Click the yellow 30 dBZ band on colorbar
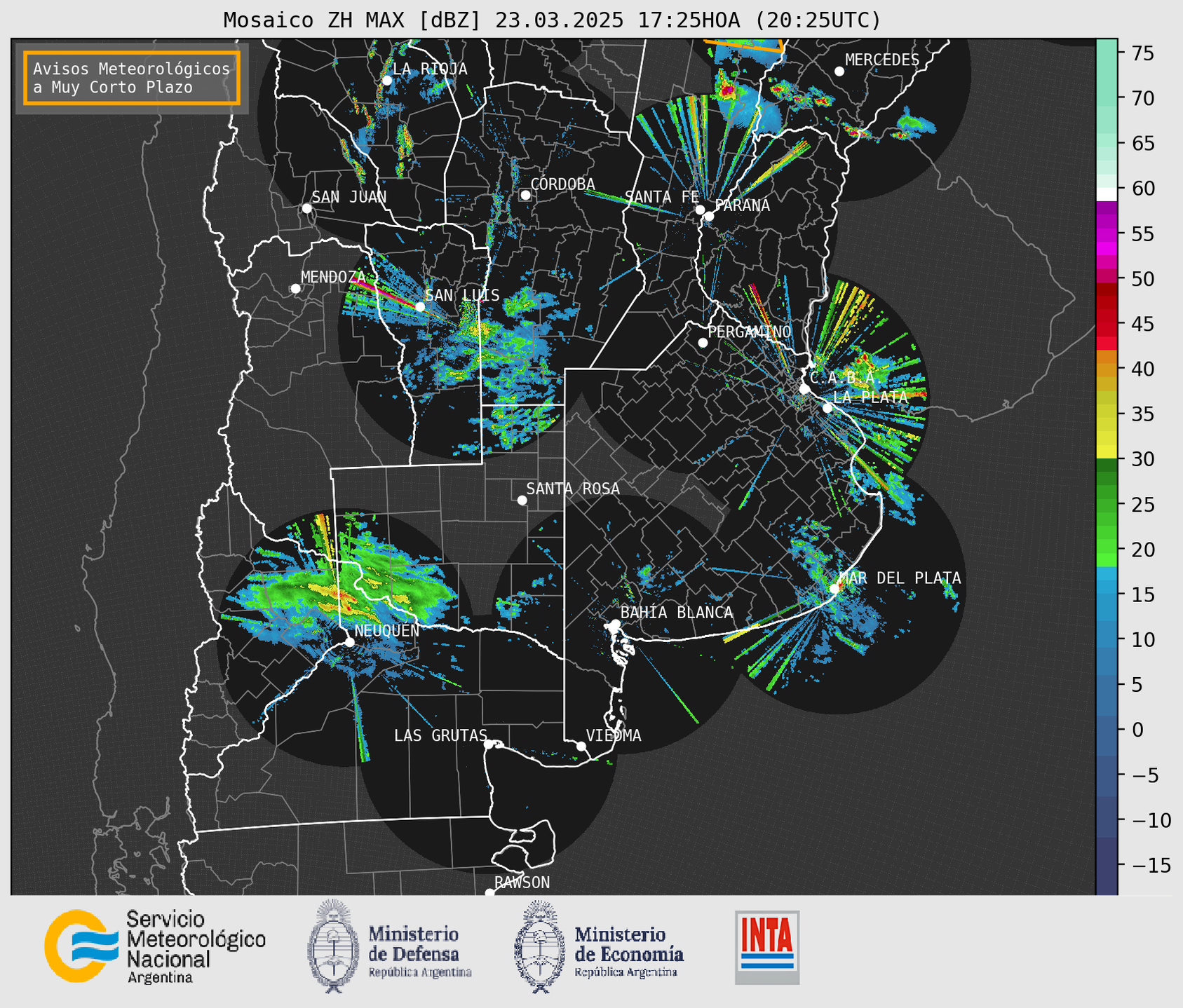The height and width of the screenshot is (1008, 1183). (1107, 453)
